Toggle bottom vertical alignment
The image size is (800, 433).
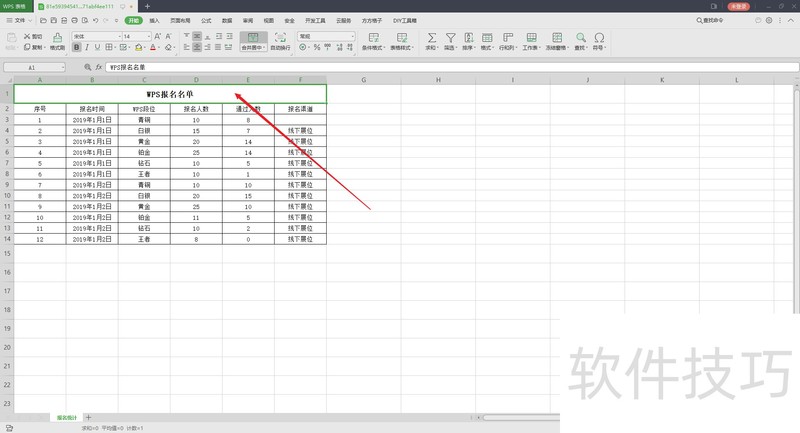pos(208,36)
